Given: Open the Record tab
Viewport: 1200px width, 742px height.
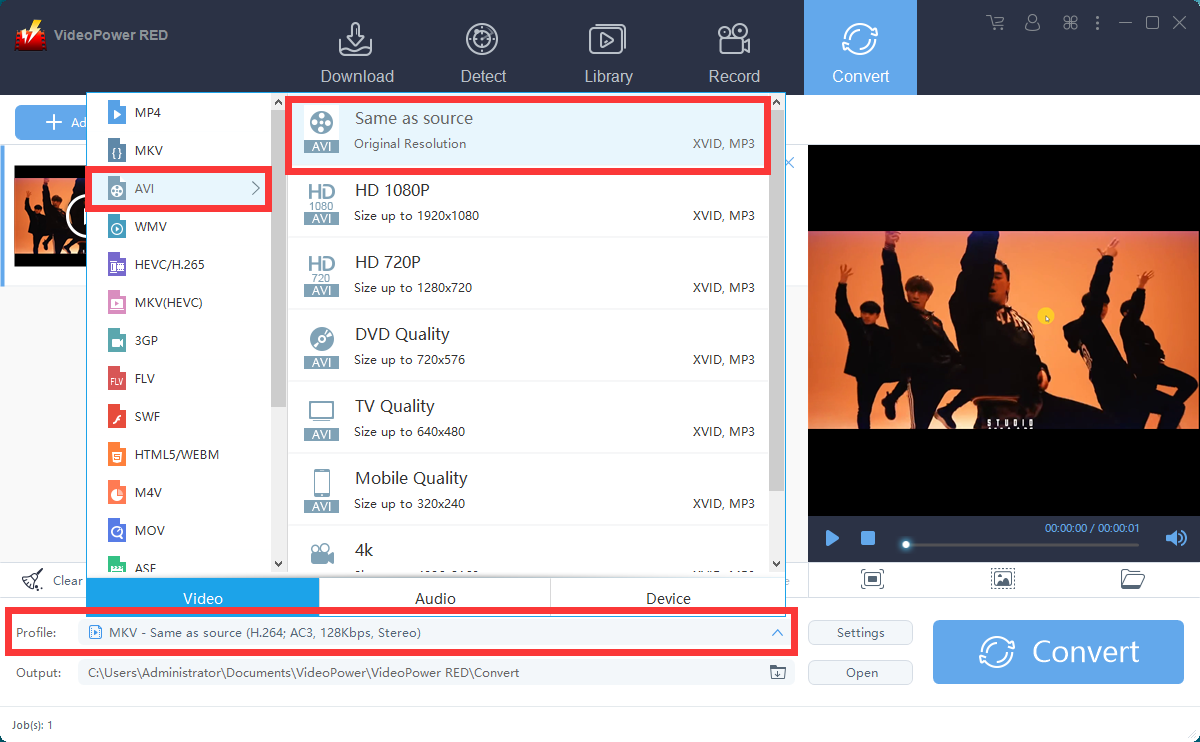Looking at the screenshot, I should pos(734,52).
